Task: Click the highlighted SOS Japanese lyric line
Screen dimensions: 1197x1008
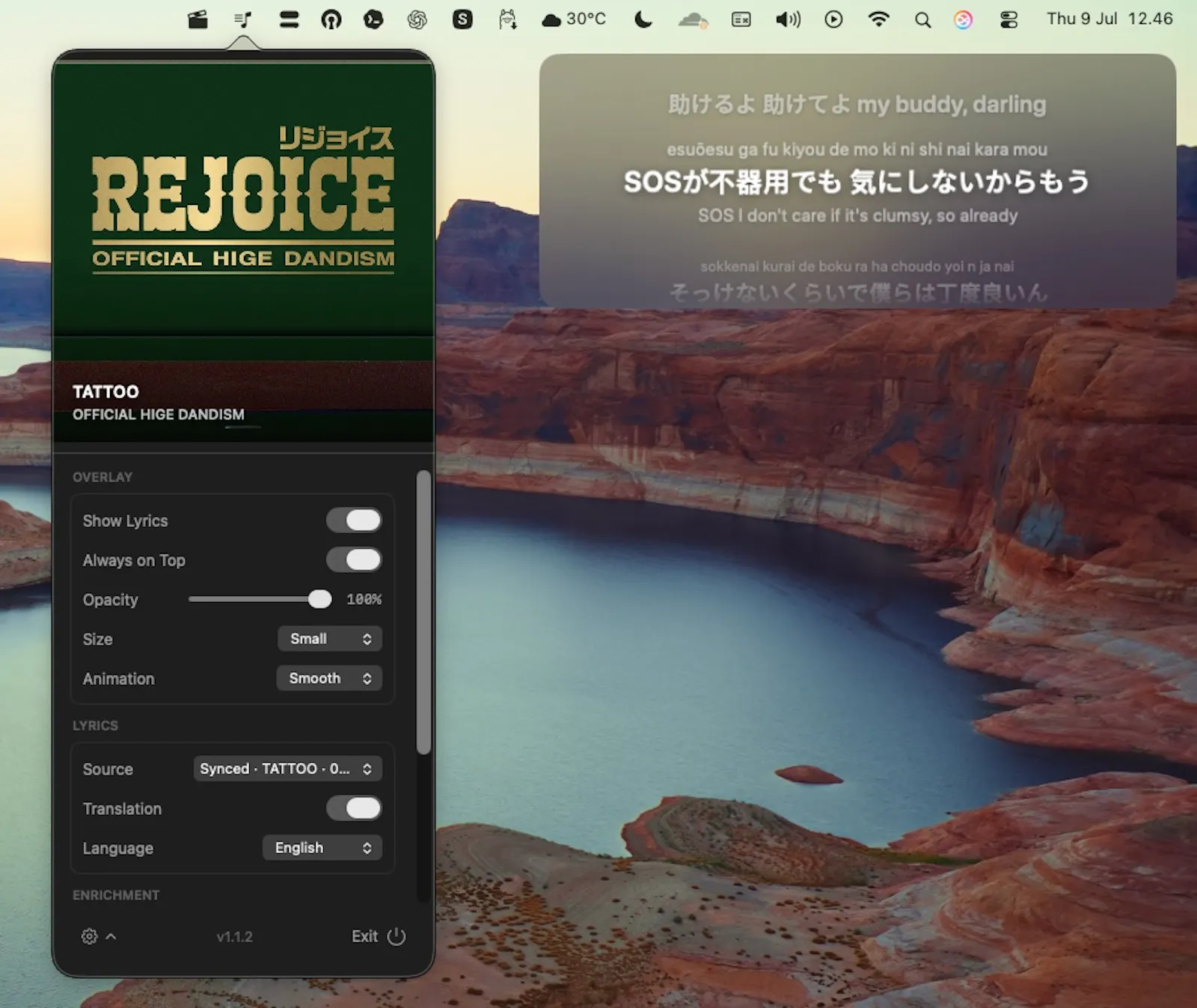Action: pos(857,182)
